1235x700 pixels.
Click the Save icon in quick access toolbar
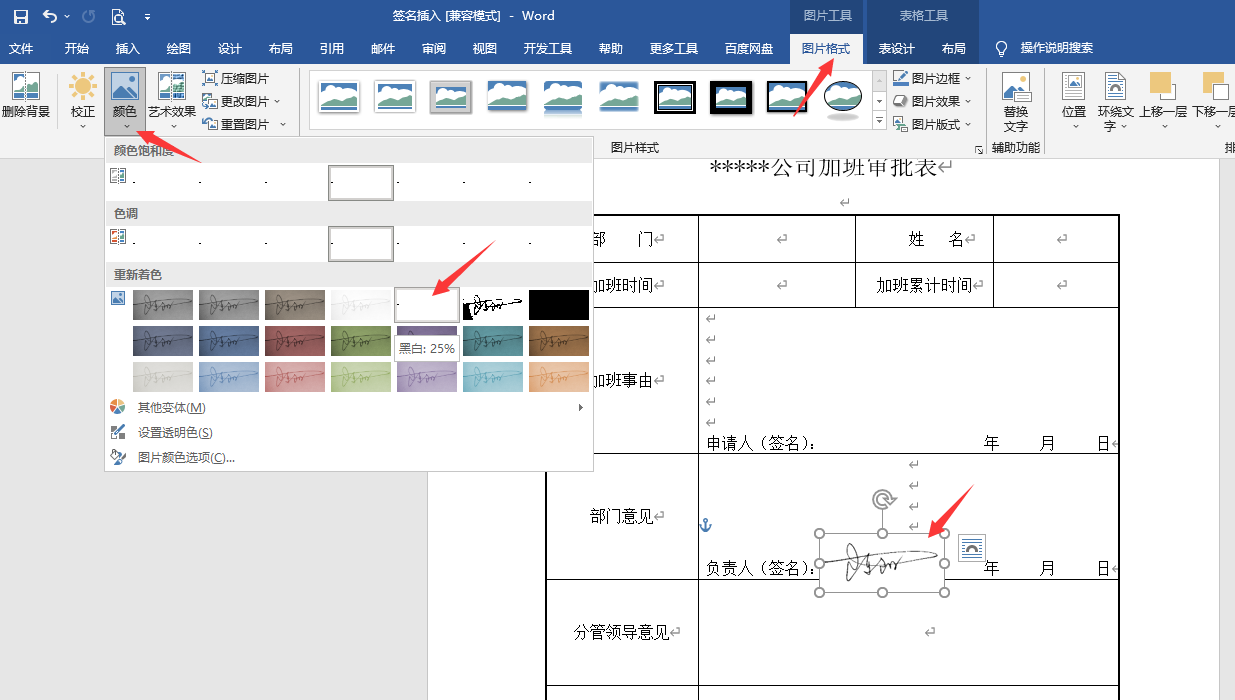coord(20,16)
